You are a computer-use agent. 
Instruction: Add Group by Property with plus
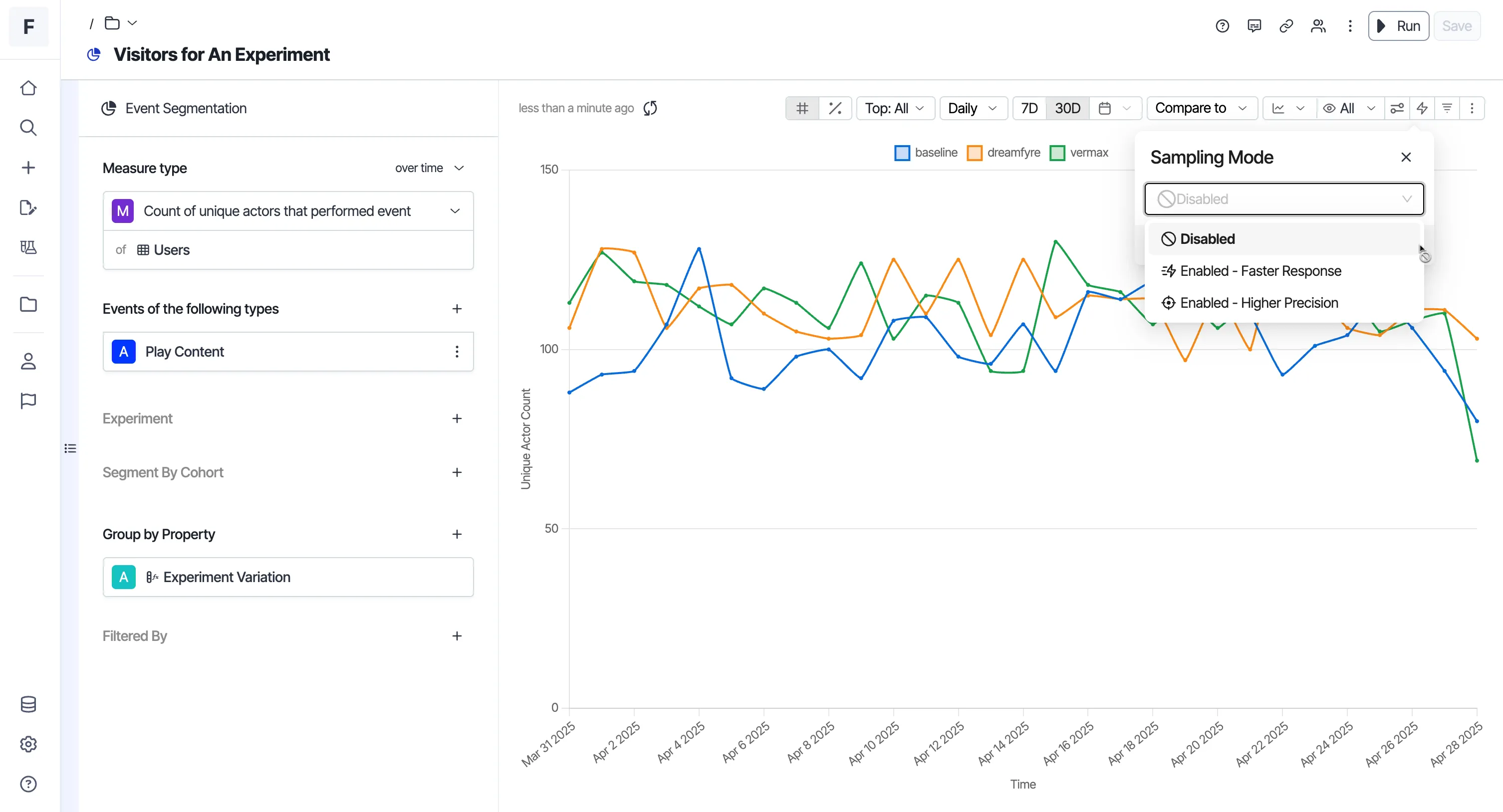457,534
